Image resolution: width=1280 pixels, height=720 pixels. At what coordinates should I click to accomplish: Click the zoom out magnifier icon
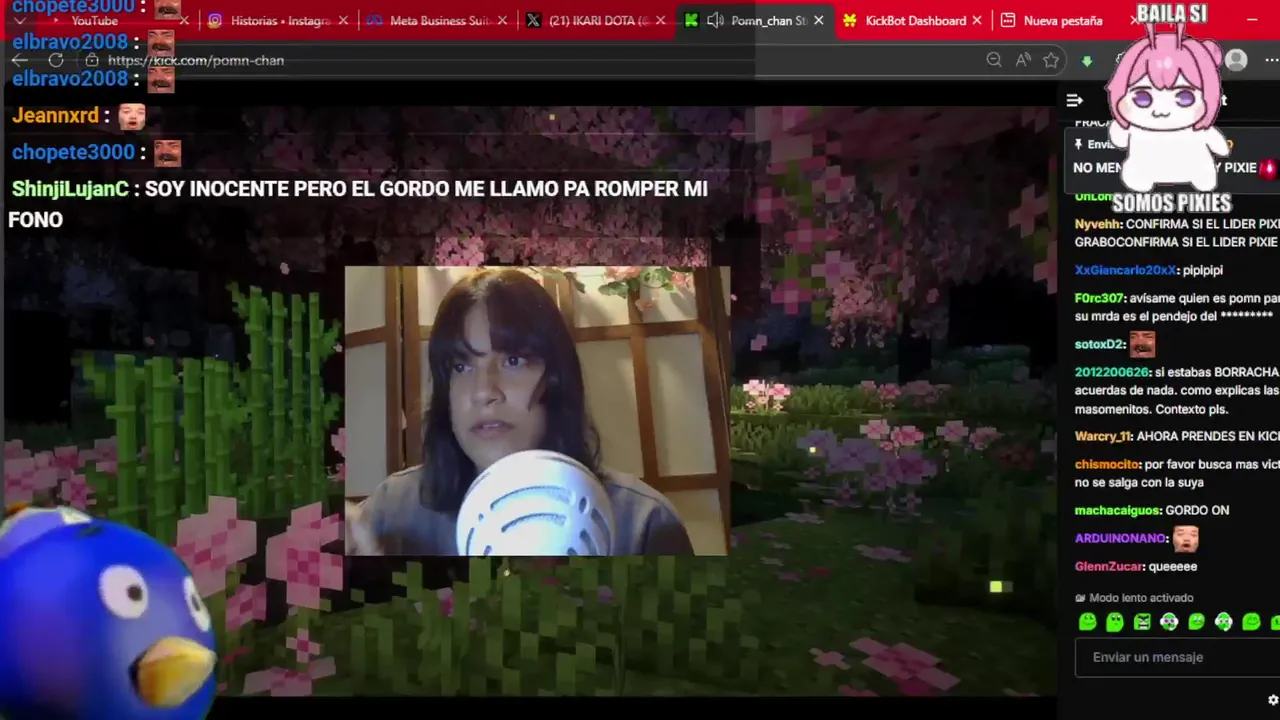point(994,60)
